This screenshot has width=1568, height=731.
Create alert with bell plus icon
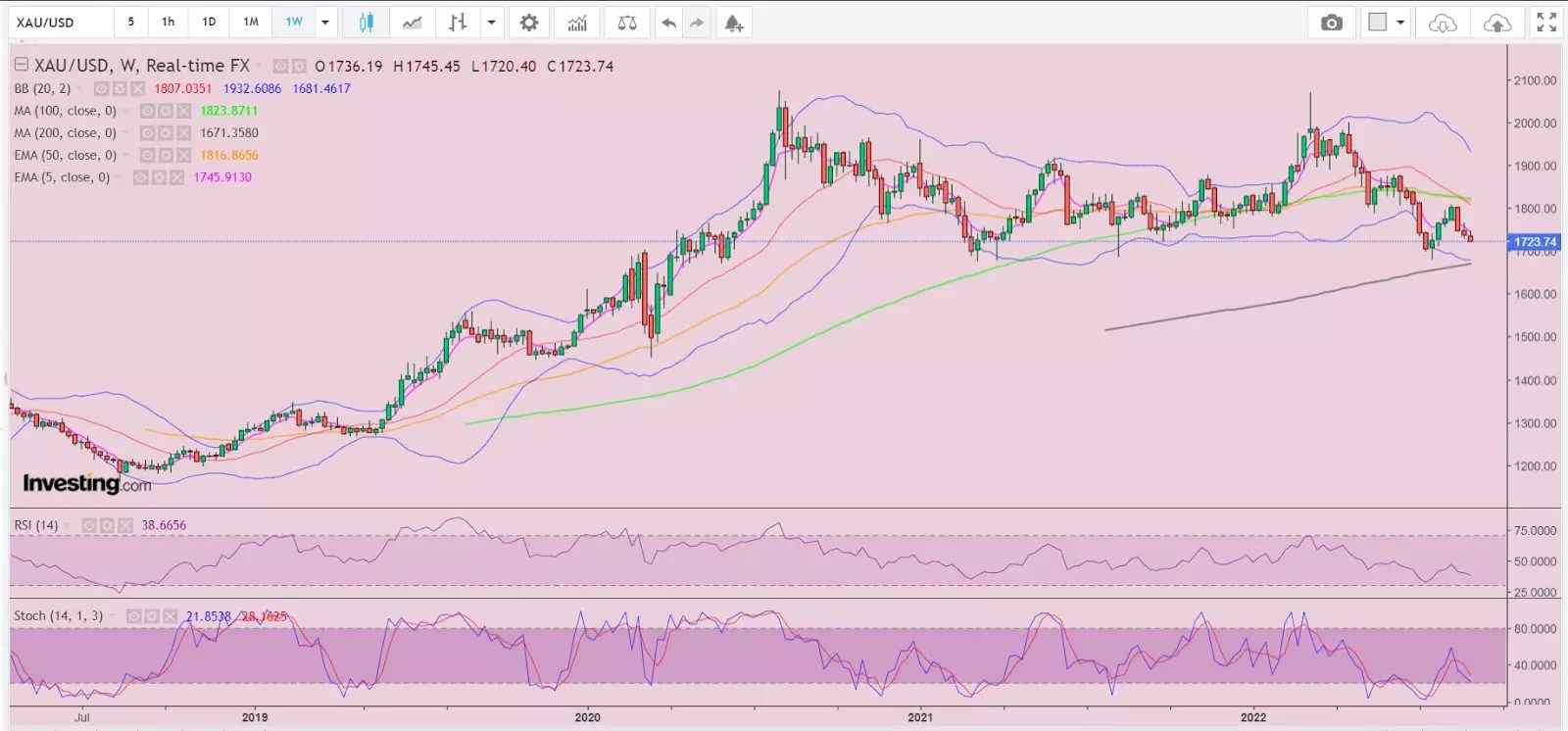click(734, 23)
